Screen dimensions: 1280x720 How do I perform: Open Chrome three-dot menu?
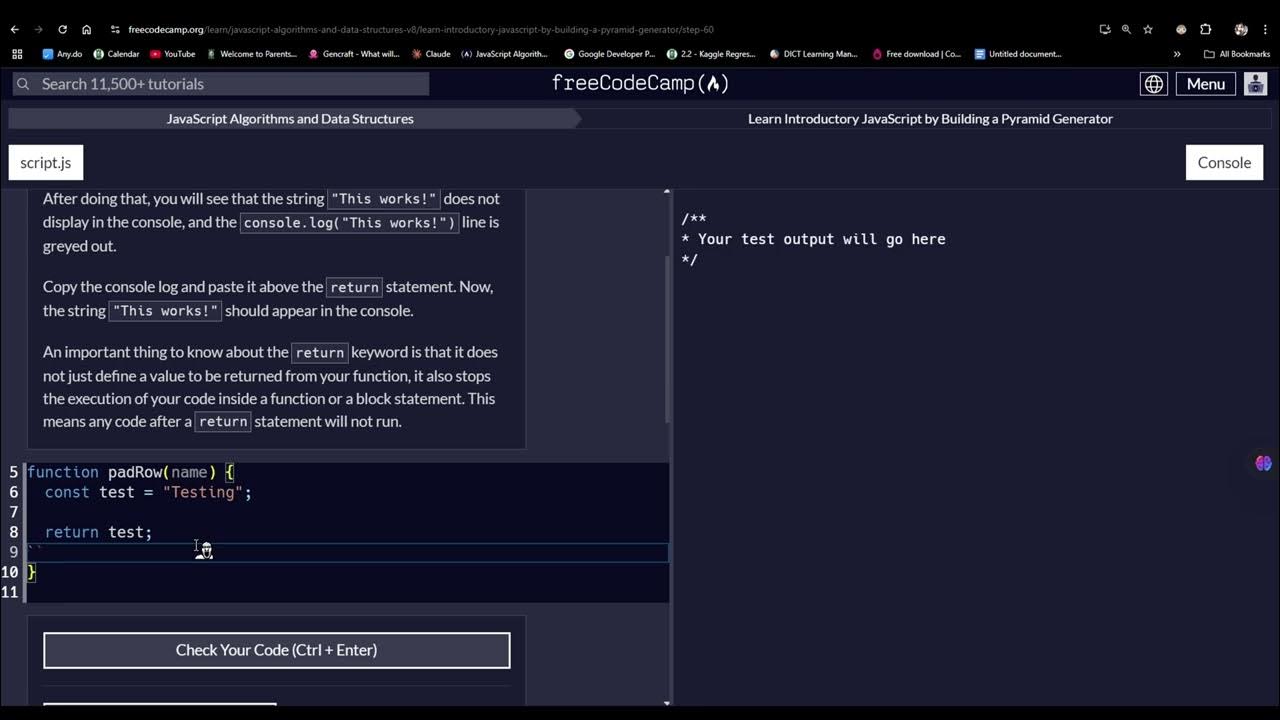(x=1264, y=29)
